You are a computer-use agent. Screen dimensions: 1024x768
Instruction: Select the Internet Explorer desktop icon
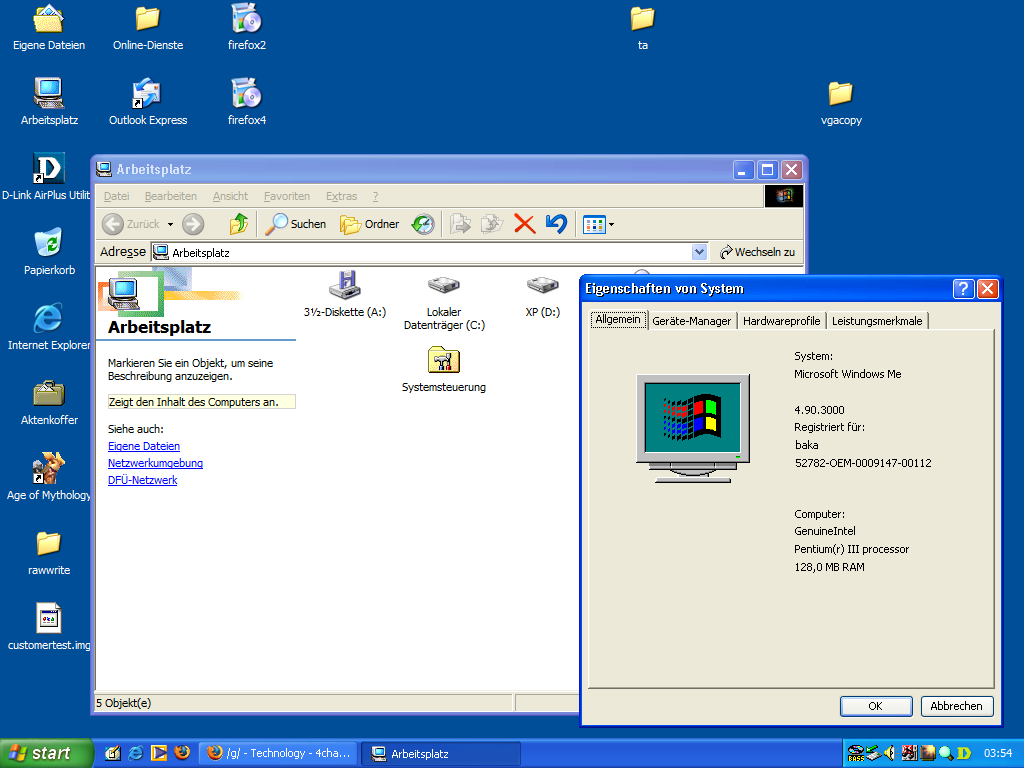pos(49,327)
